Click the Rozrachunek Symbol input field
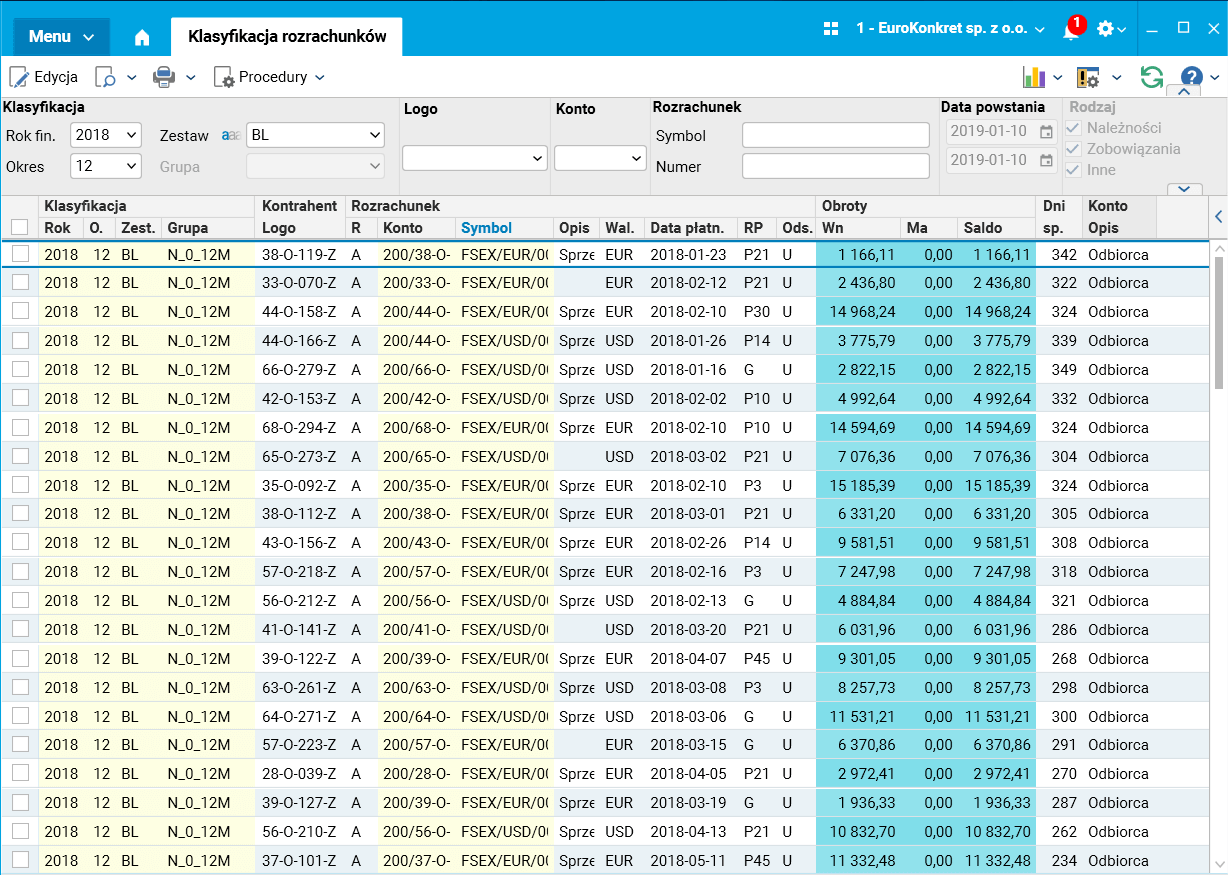The image size is (1228, 875). pos(835,135)
